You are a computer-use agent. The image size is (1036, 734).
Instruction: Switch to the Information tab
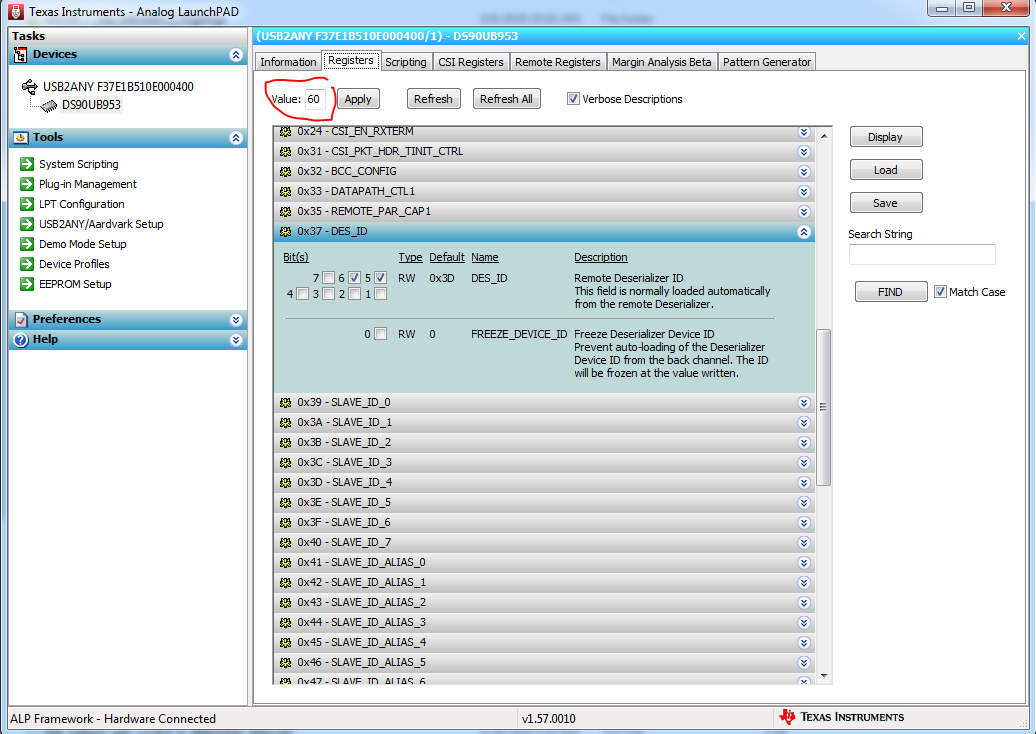[x=288, y=62]
